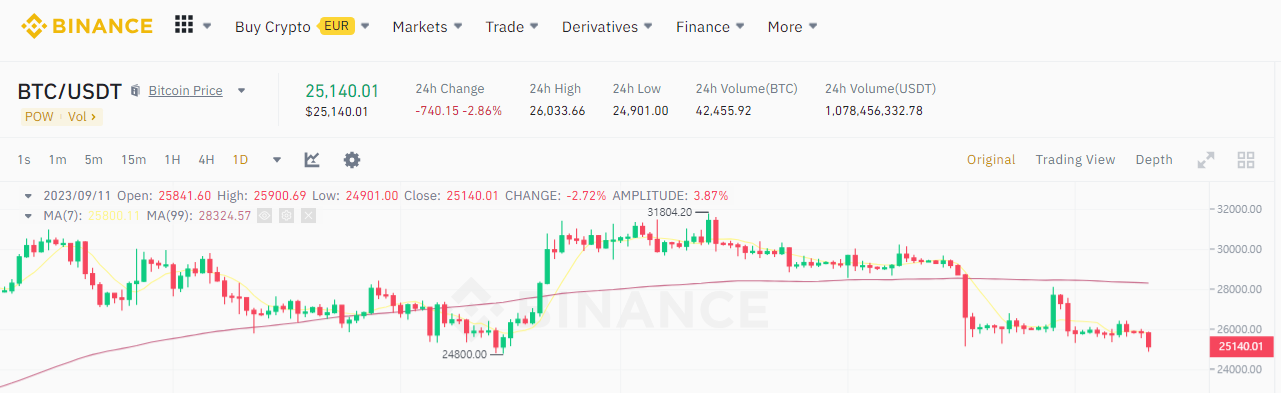Open MA indicator settings icon
The height and width of the screenshot is (393, 1281).
point(286,215)
